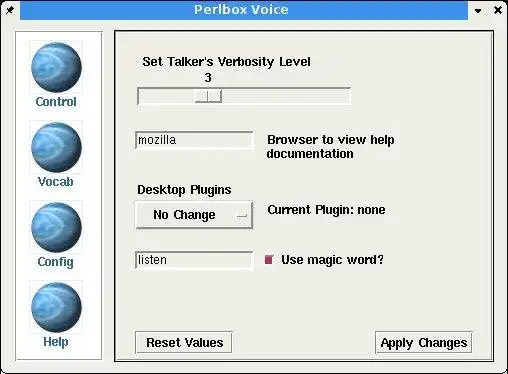Click the verbosity level slider handle
This screenshot has width=508, height=374.
[208, 96]
